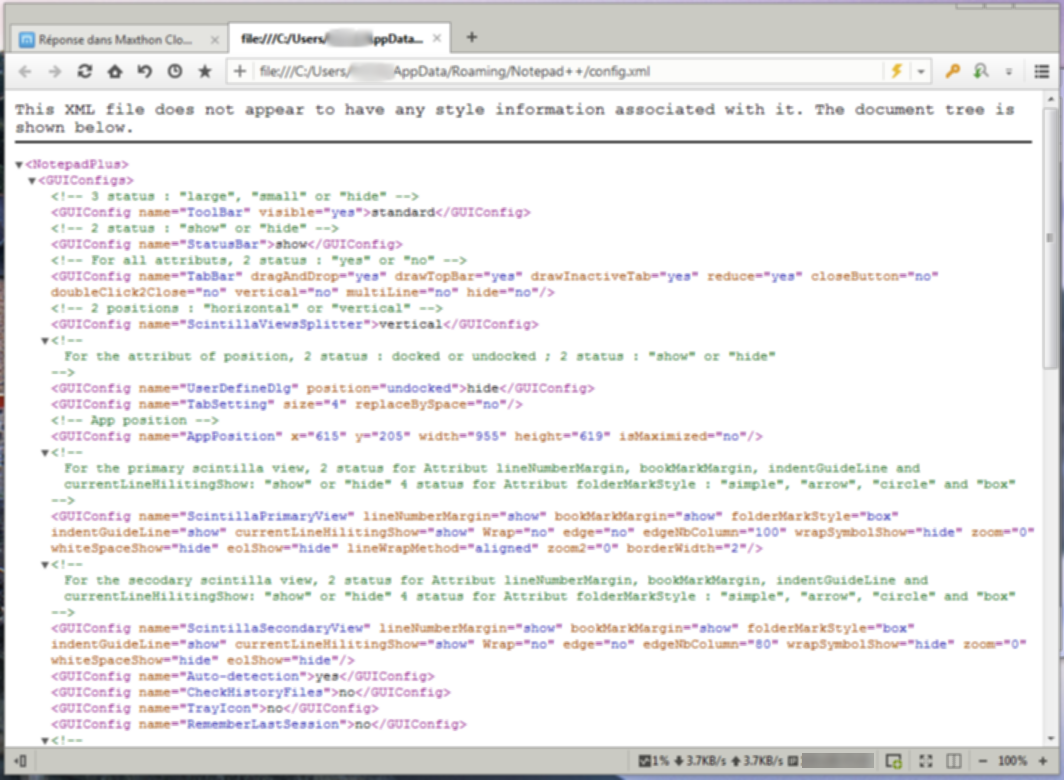1064x780 pixels.
Task: Click the scrollbar up arrow
Action: point(1050,99)
